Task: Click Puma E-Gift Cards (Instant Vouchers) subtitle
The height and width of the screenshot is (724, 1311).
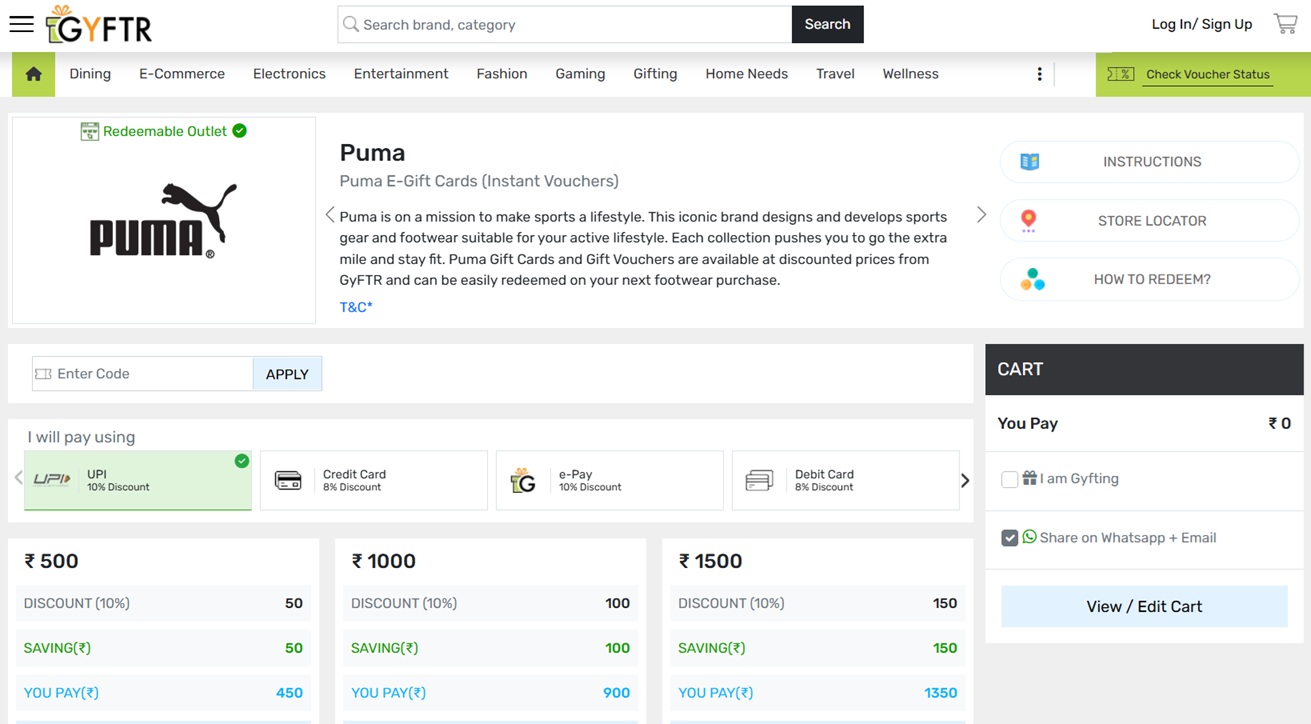Action: pos(479,181)
